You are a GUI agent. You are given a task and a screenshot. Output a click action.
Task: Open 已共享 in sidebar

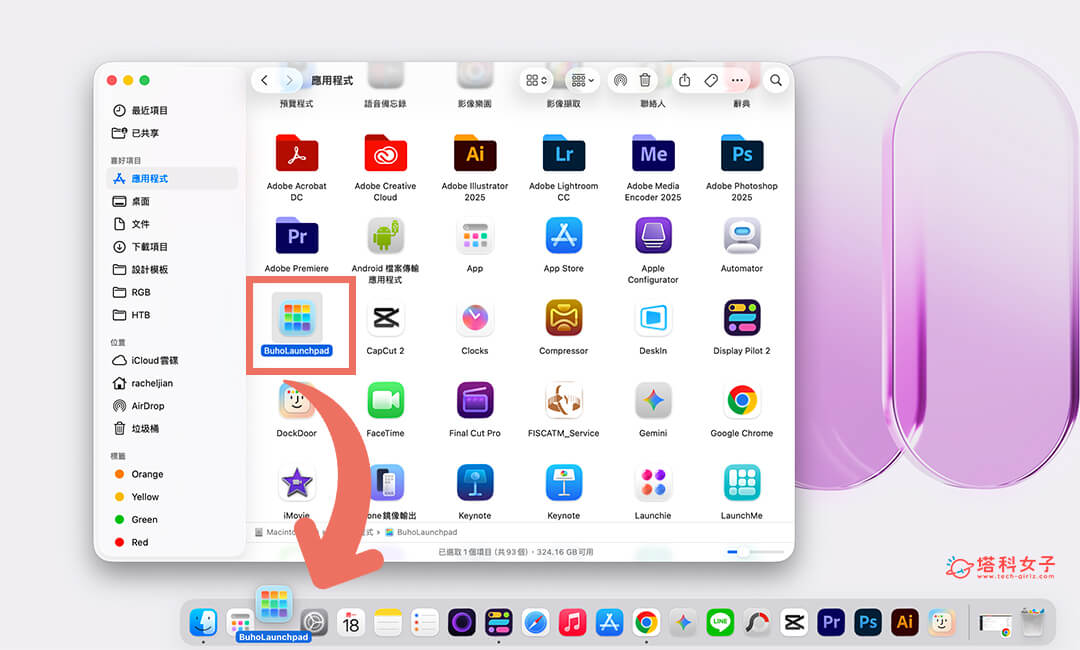pos(172,133)
